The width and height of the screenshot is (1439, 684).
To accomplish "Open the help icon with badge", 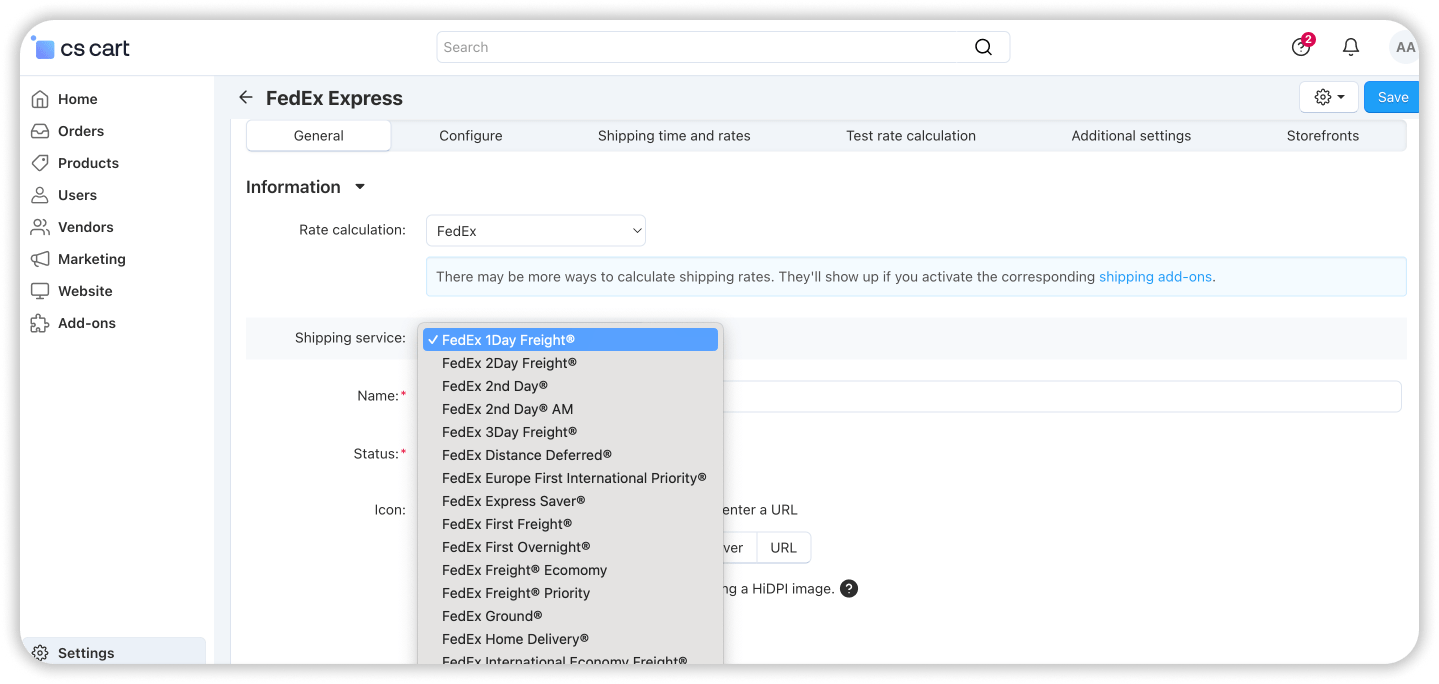I will point(1301,47).
